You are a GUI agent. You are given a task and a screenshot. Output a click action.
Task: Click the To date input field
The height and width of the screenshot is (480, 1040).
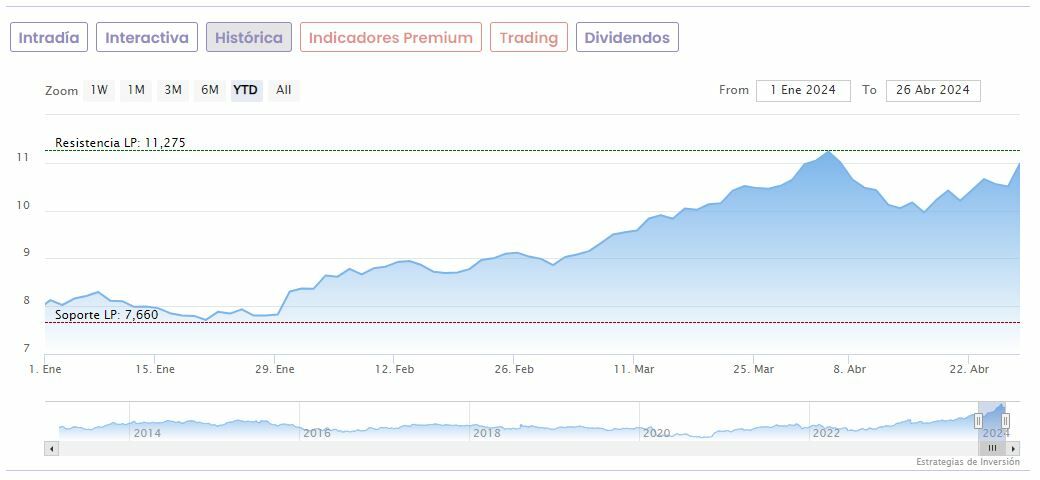pos(933,90)
